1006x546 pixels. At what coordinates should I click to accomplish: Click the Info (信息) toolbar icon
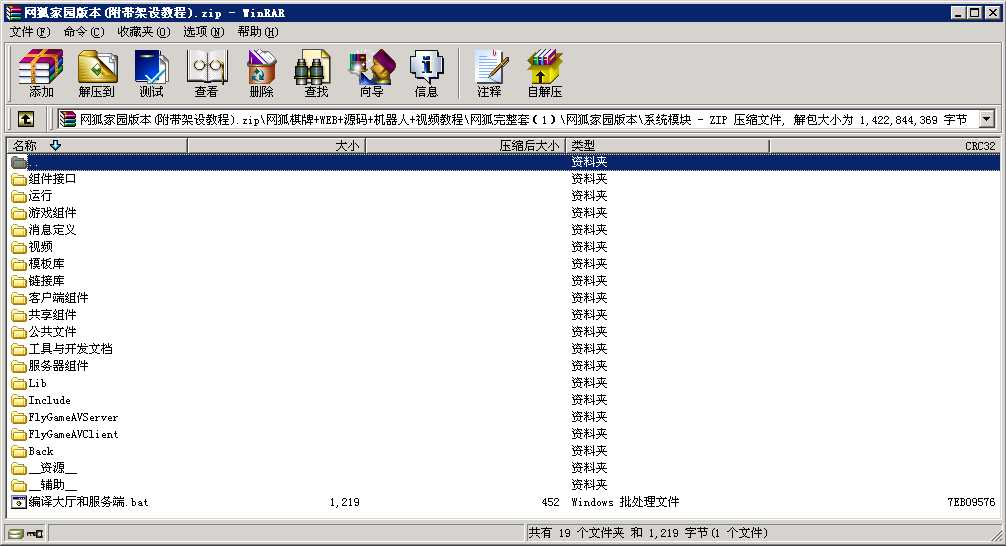(426, 73)
